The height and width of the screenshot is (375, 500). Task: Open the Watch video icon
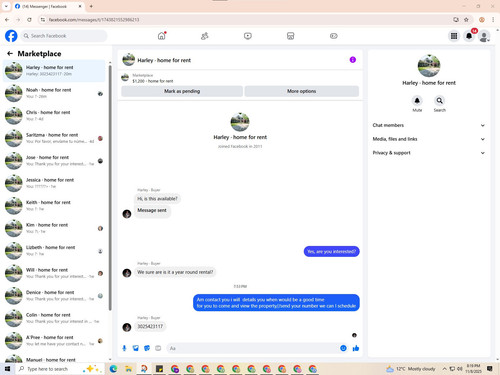point(248,36)
